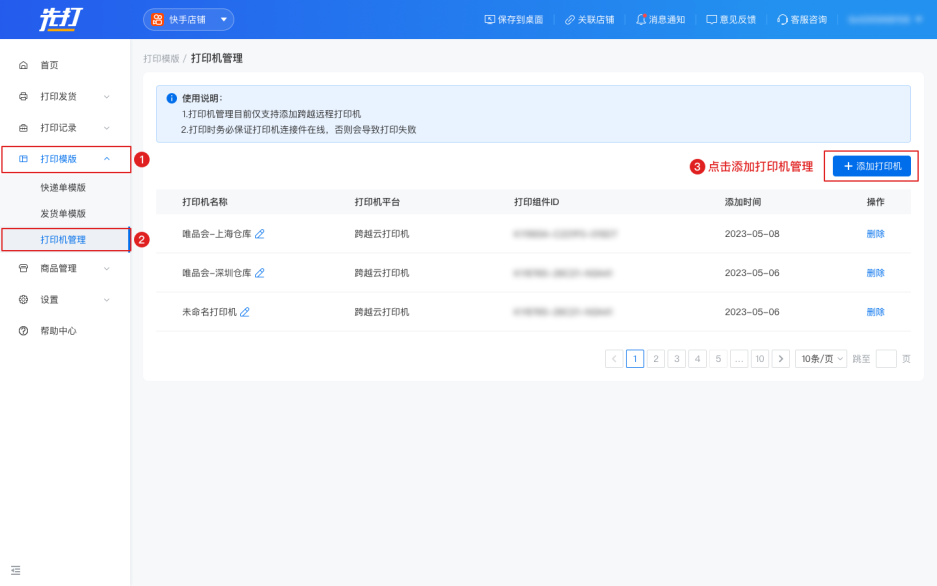Click the edit pencil beside 唯品会-深圳仓库
This screenshot has width=937, height=586.
click(260, 273)
